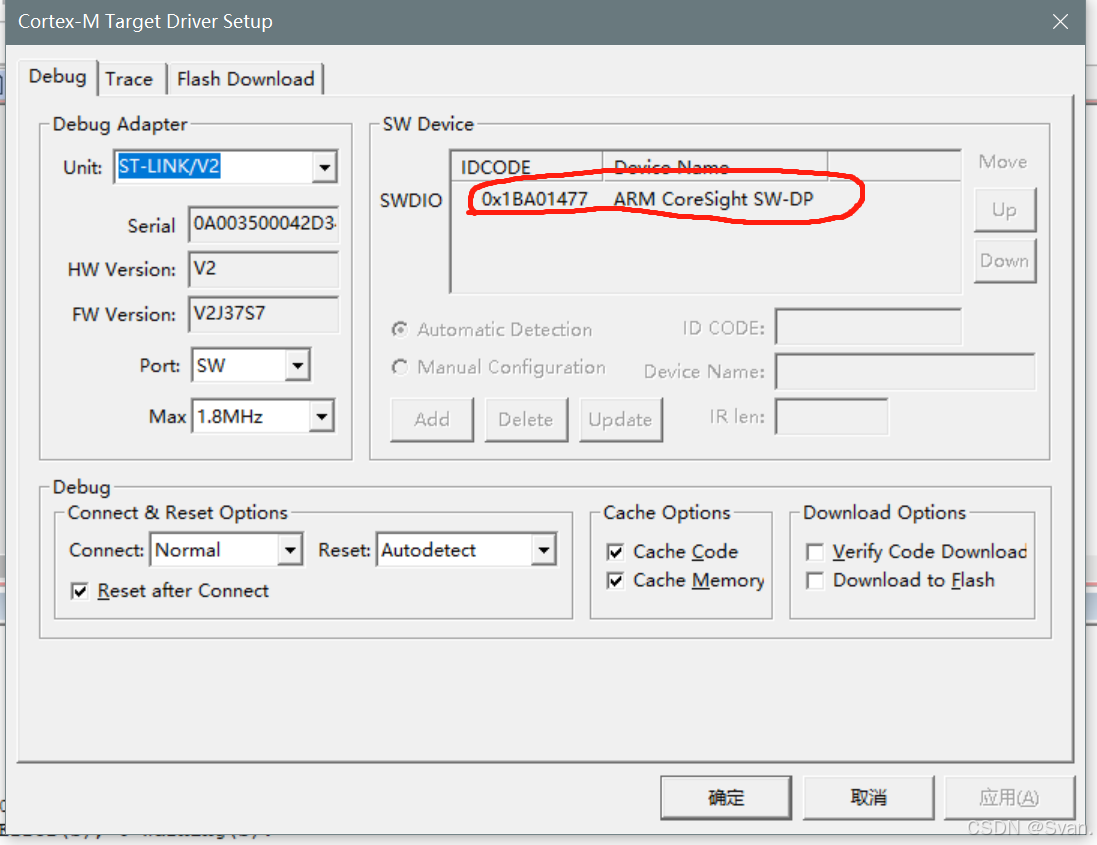Click the ID CODE input field
This screenshot has width=1097, height=845.
click(x=868, y=327)
